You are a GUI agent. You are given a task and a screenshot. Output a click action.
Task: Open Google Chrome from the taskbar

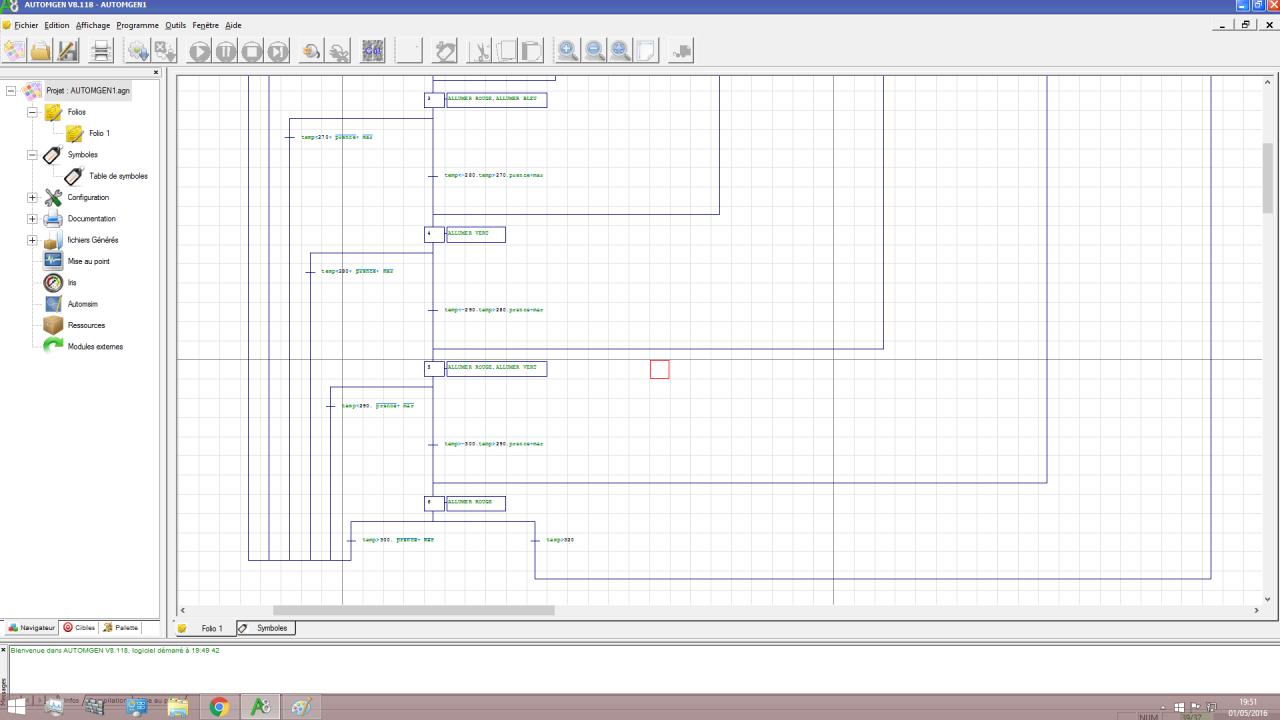(x=219, y=707)
